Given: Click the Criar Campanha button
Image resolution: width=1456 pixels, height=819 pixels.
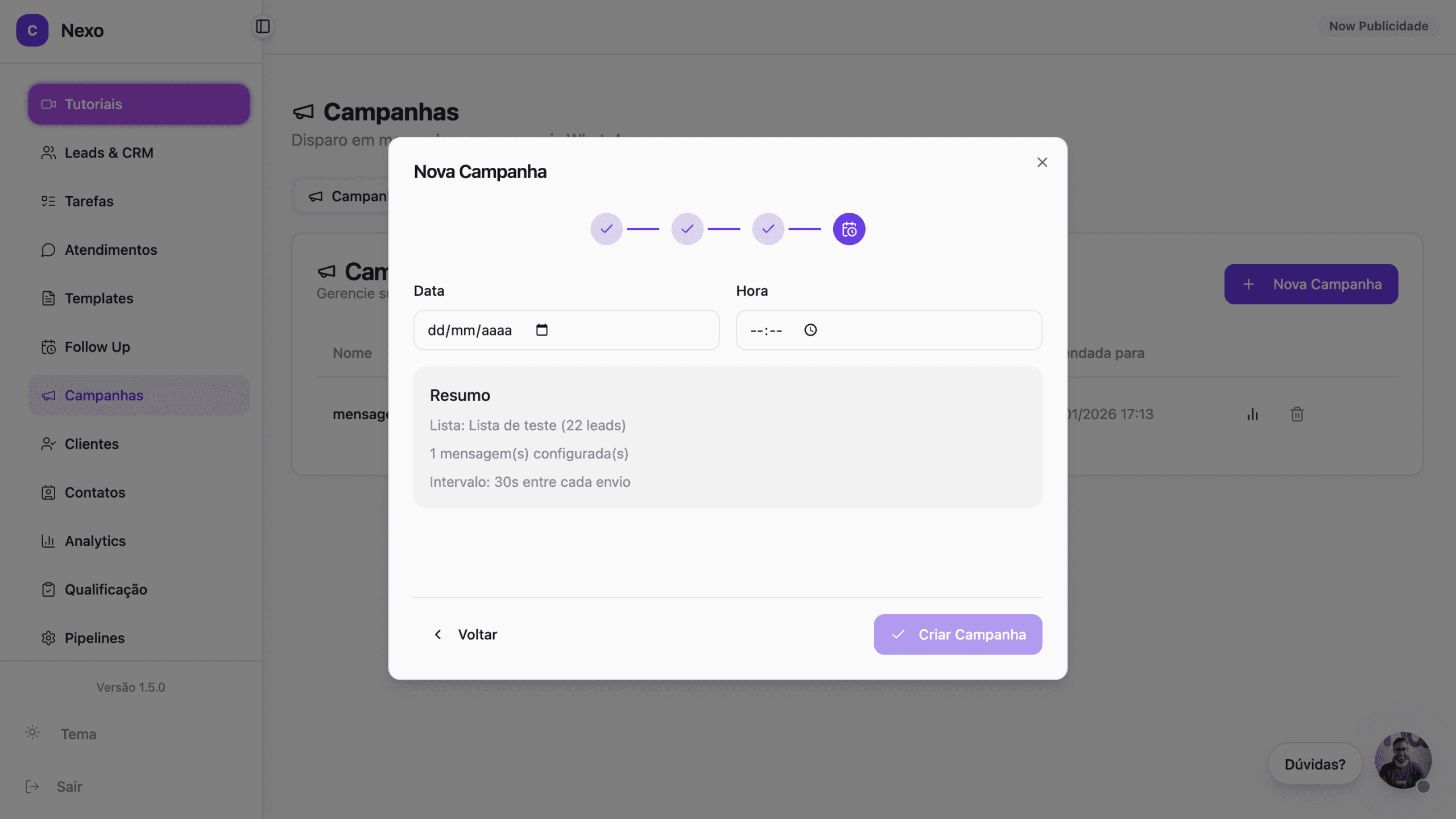Looking at the screenshot, I should coord(958,634).
